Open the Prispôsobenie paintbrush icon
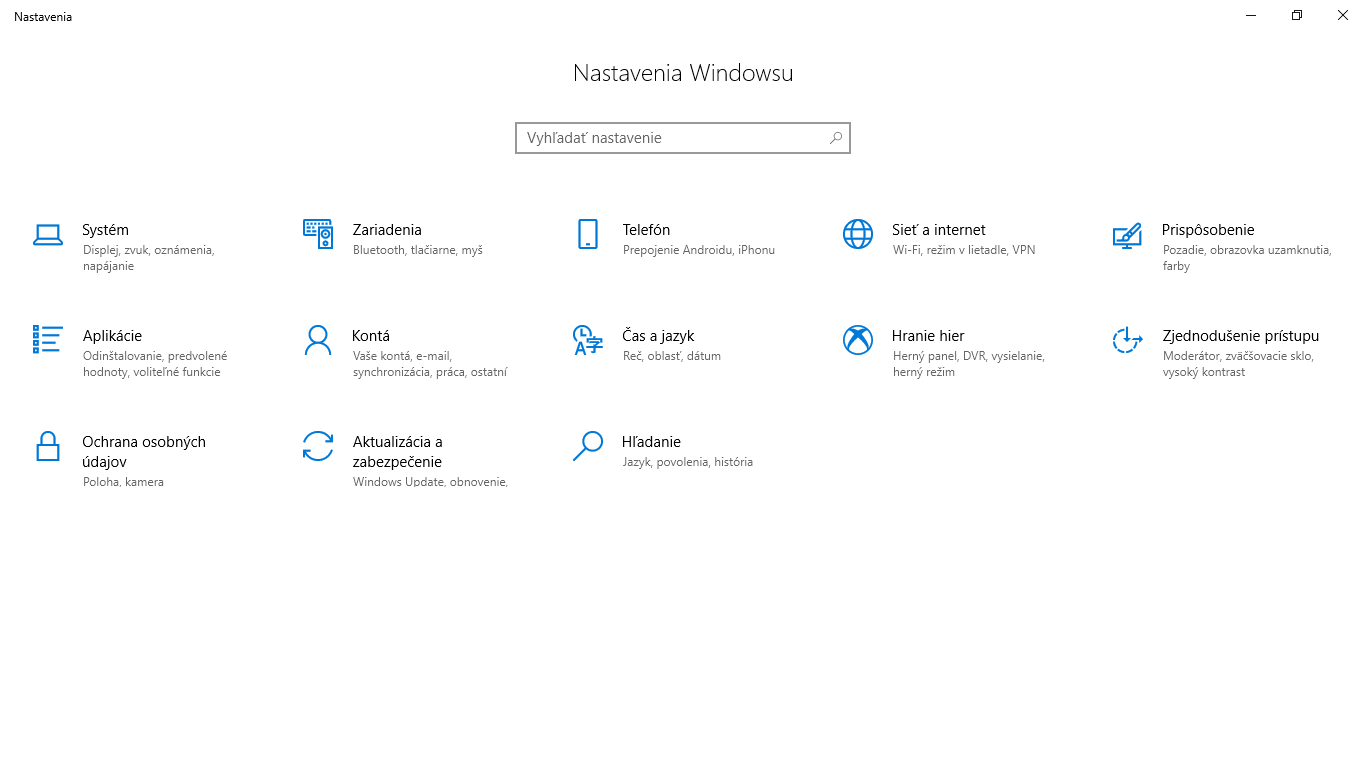Image resolution: width=1366 pixels, height=768 pixels. click(1128, 235)
